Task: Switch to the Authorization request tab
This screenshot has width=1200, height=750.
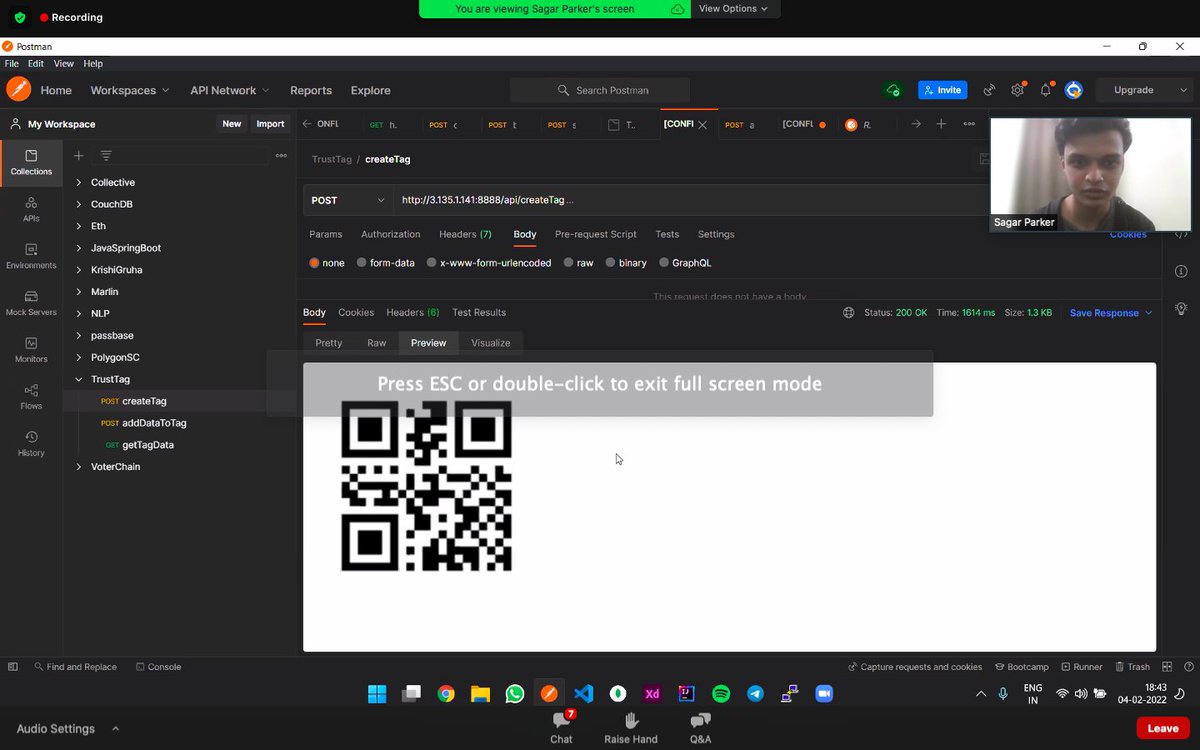Action: coord(391,234)
